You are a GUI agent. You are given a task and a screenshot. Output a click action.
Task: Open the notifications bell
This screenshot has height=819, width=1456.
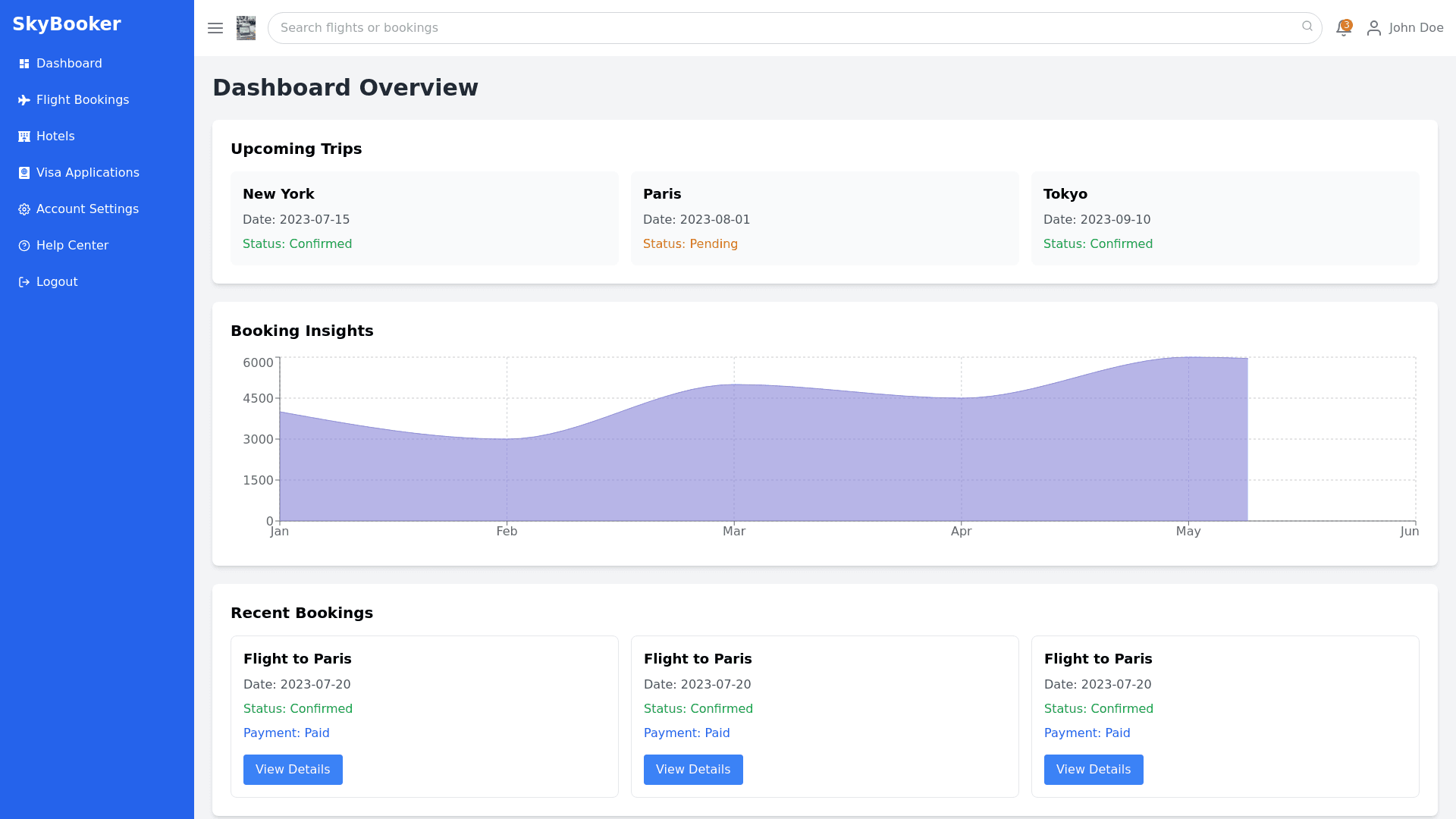point(1343,28)
